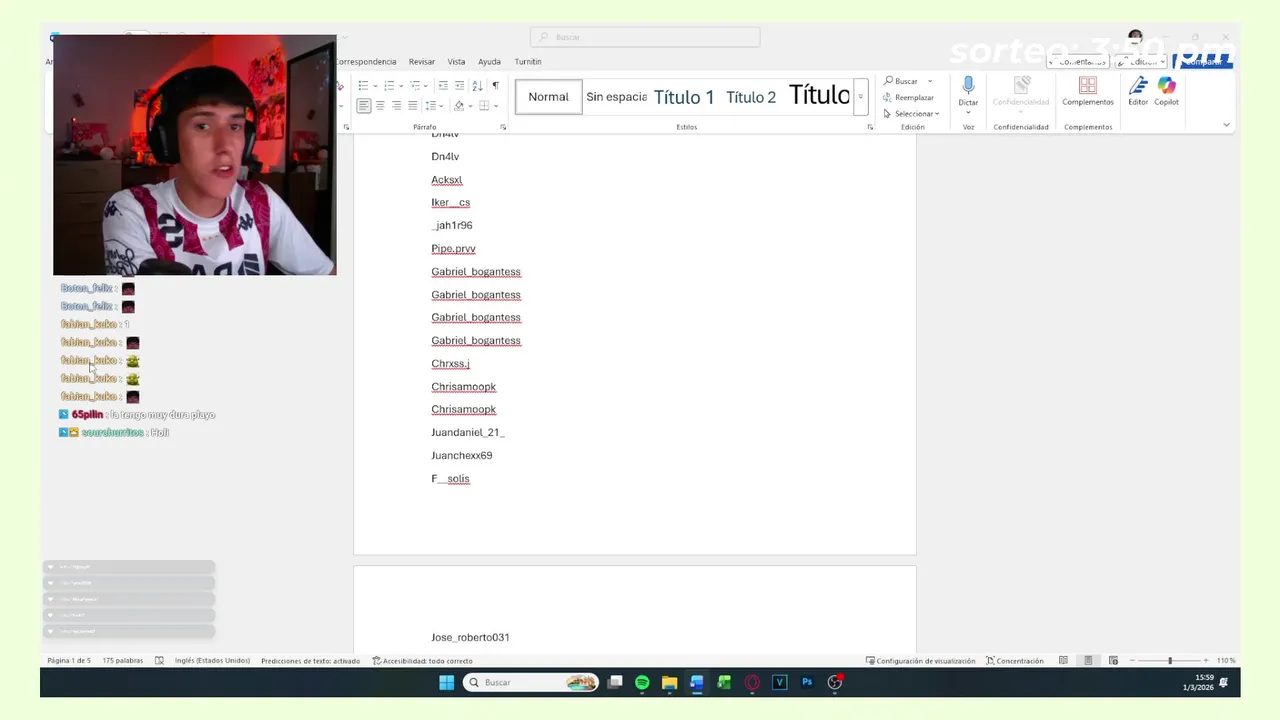The height and width of the screenshot is (720, 1280).
Task: Click the numbered list icon
Action: (389, 85)
